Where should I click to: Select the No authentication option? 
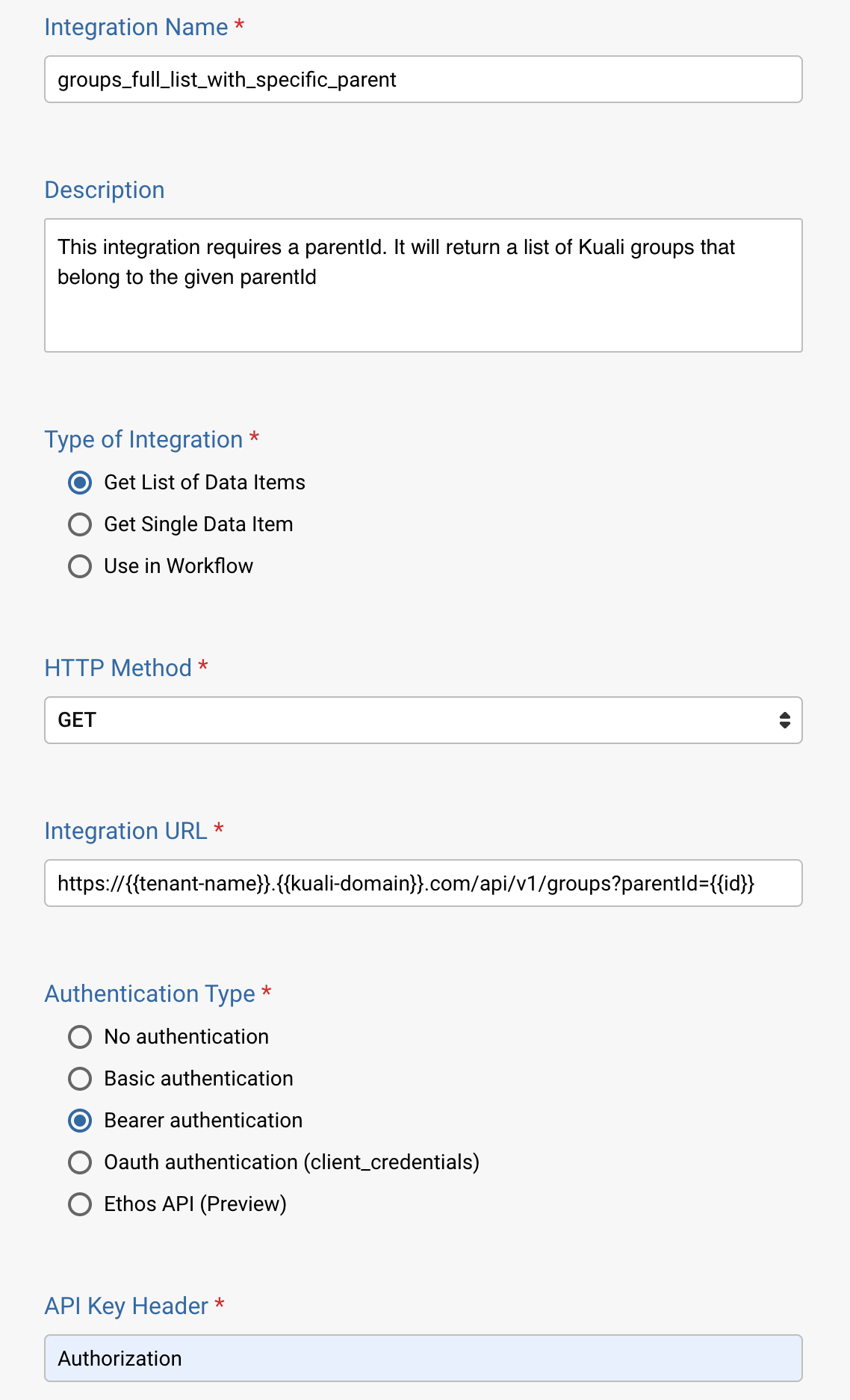click(80, 1037)
